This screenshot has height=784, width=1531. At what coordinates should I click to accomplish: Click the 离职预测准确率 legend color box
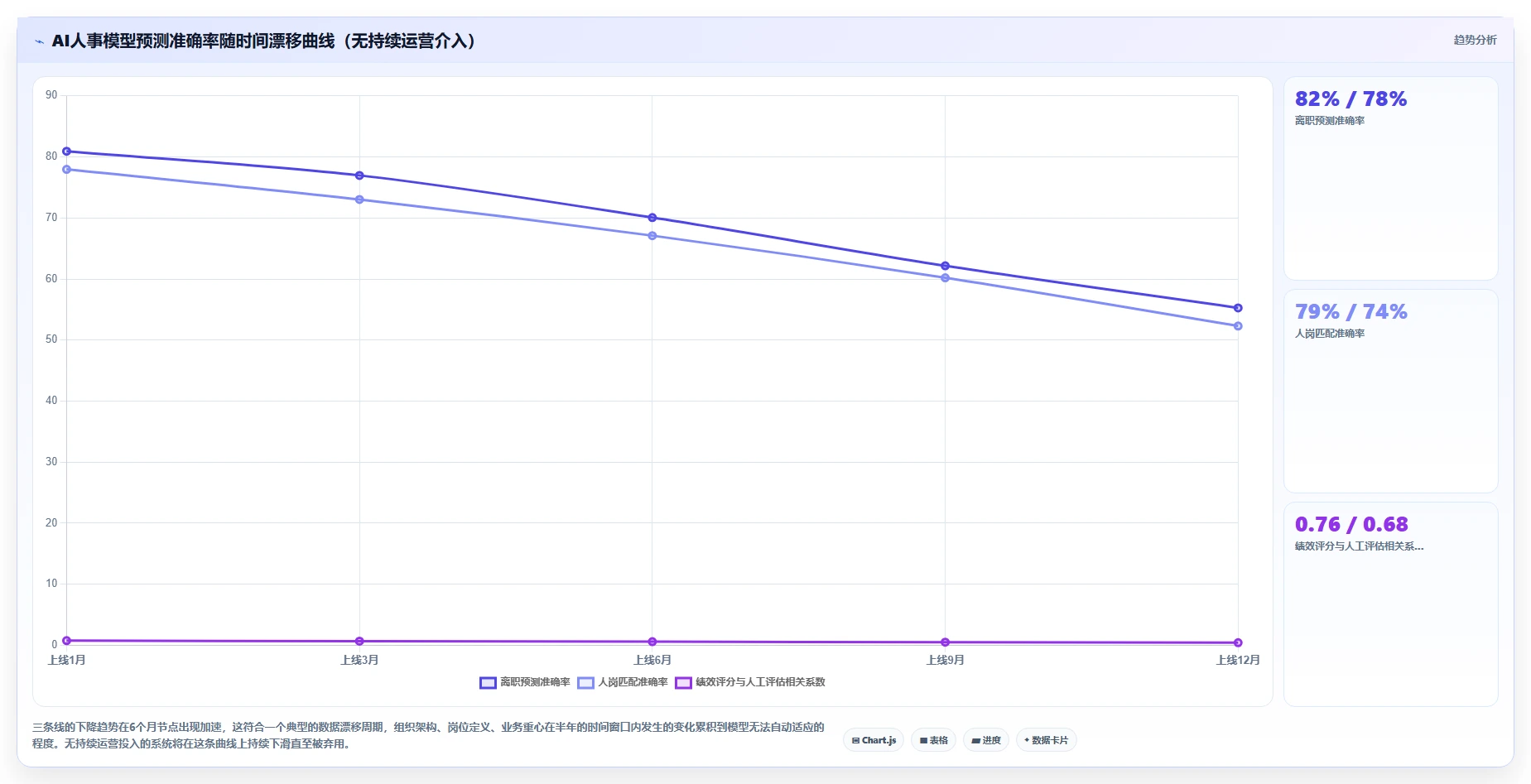click(x=488, y=683)
